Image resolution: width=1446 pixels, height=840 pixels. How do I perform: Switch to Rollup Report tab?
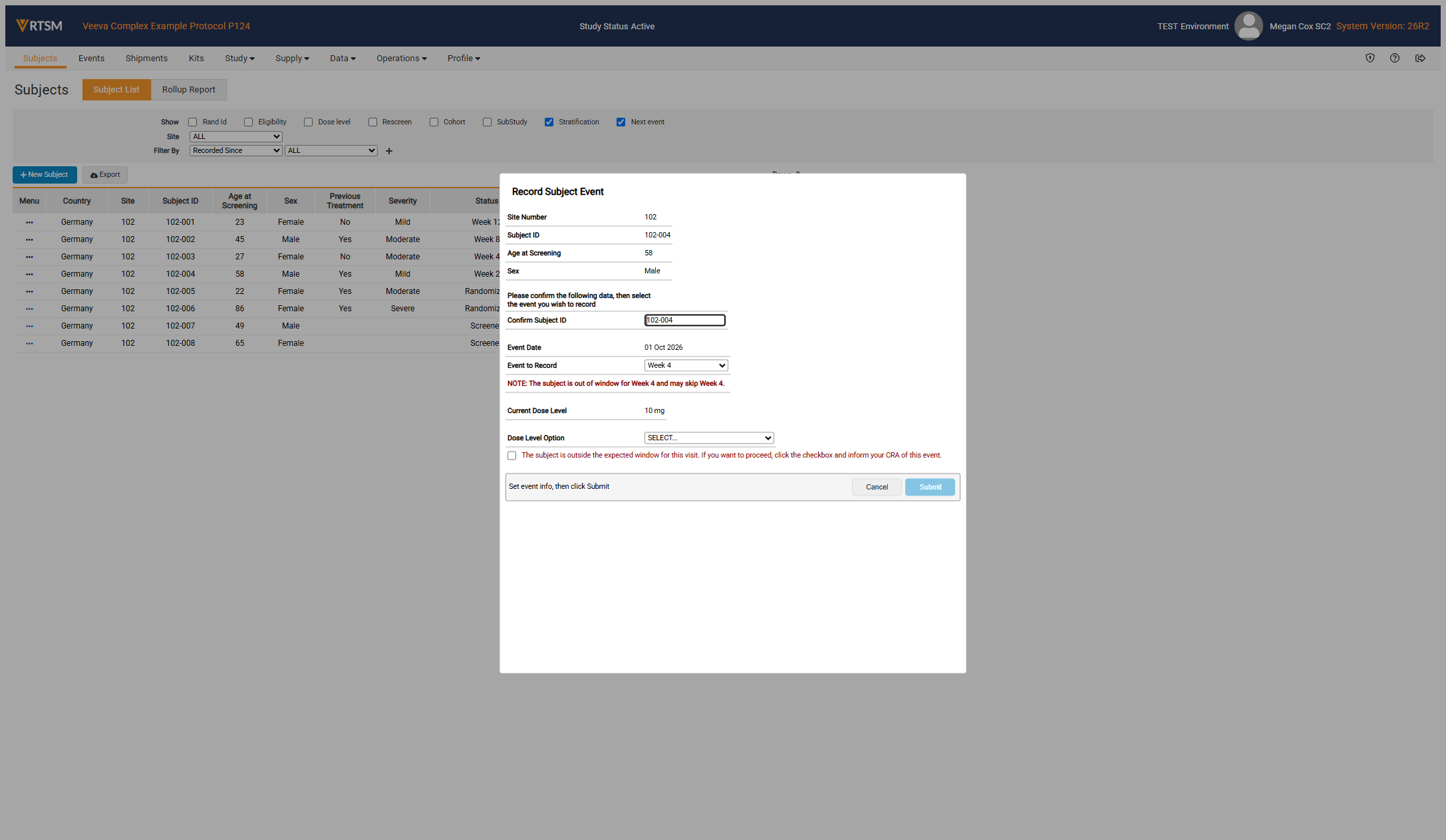[189, 90]
